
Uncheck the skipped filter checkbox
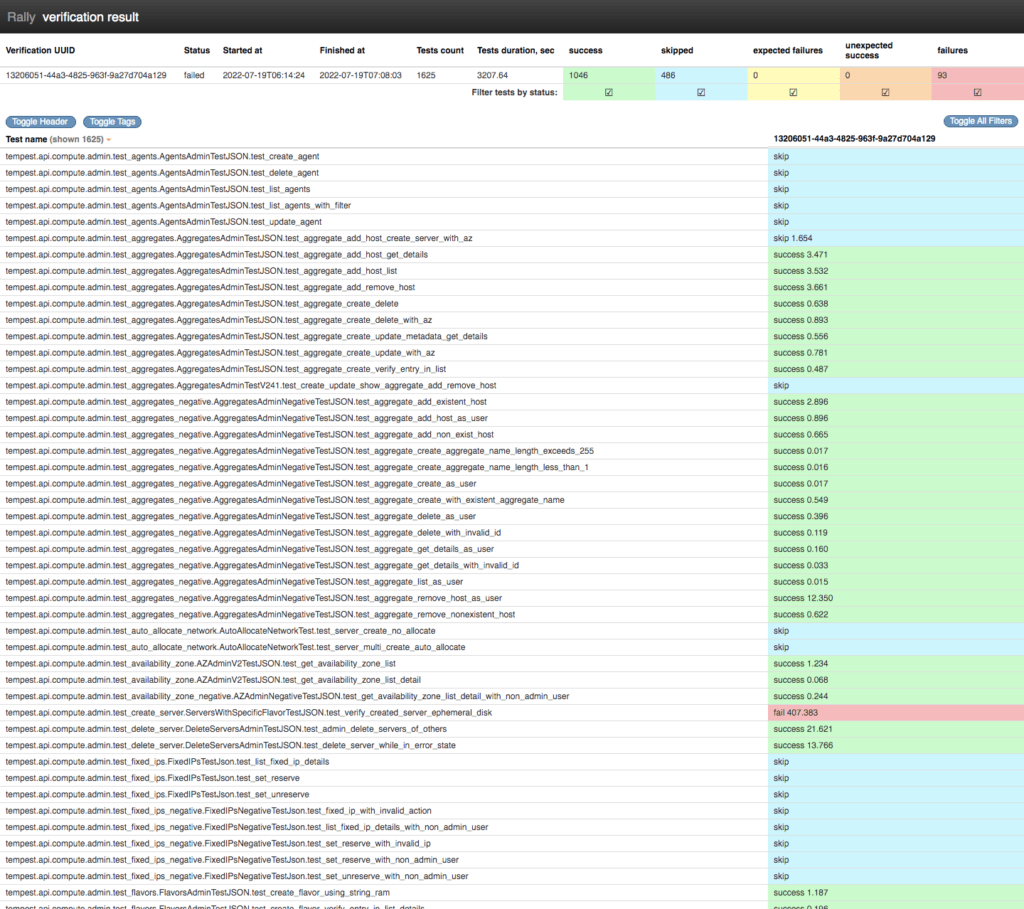point(701,93)
